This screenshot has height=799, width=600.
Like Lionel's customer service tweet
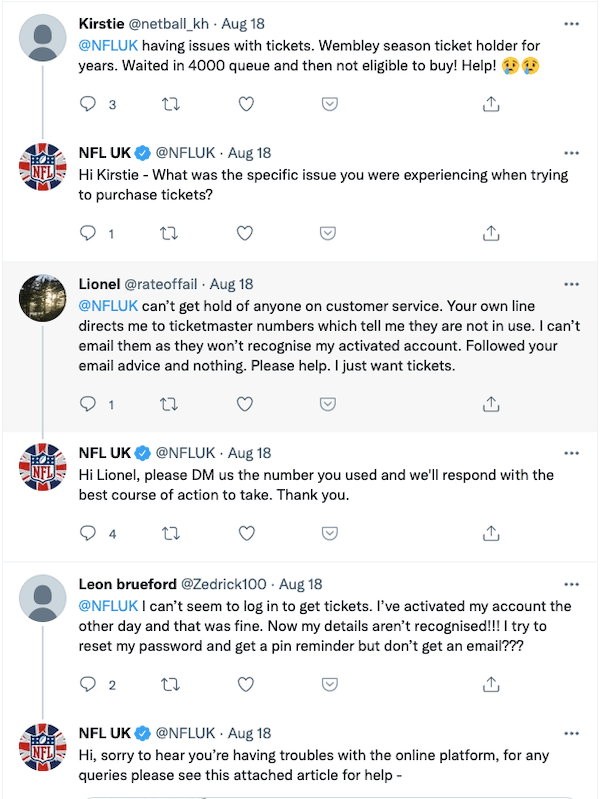245,404
